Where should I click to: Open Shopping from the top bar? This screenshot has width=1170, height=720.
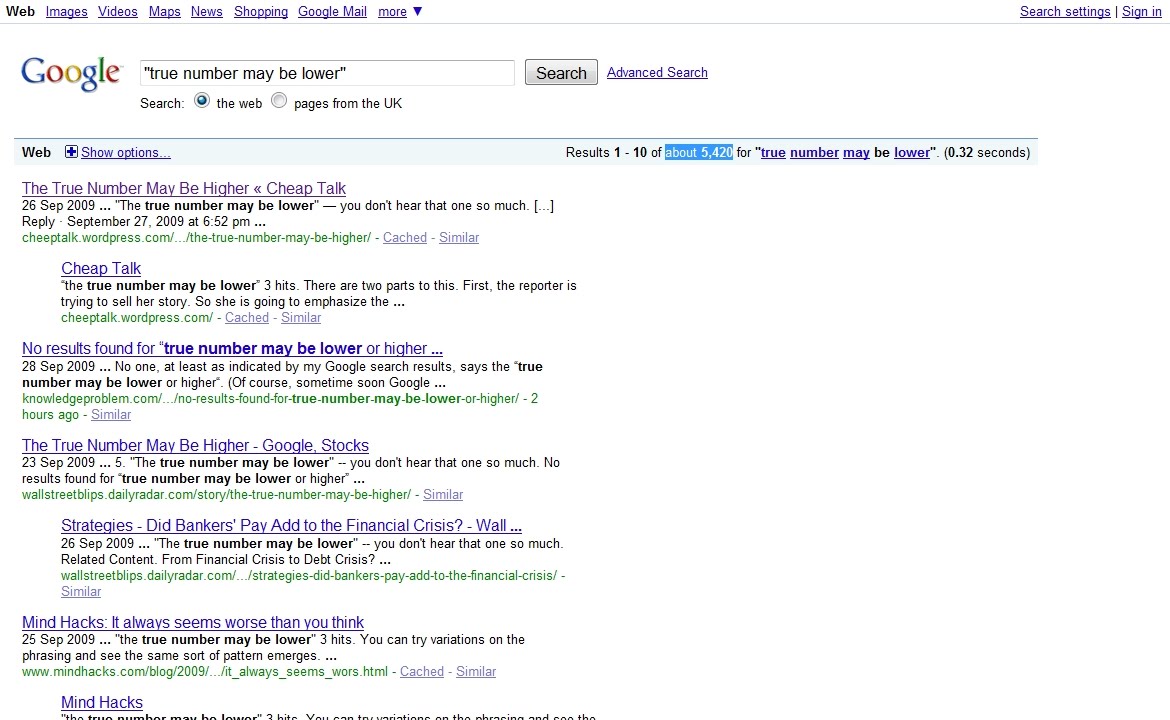click(260, 11)
